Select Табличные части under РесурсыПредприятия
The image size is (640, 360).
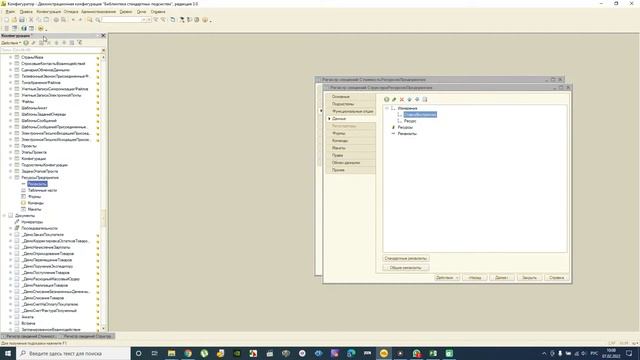42,190
